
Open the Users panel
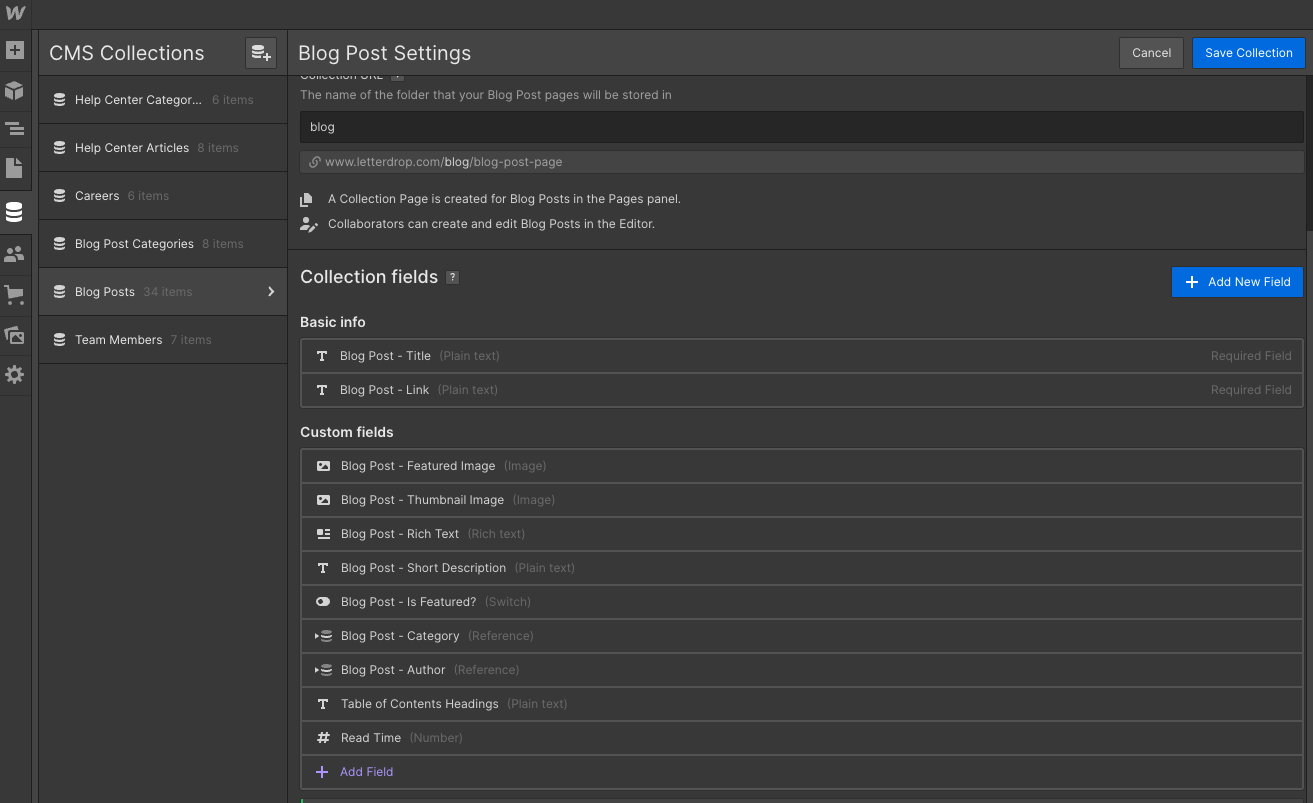pos(15,254)
